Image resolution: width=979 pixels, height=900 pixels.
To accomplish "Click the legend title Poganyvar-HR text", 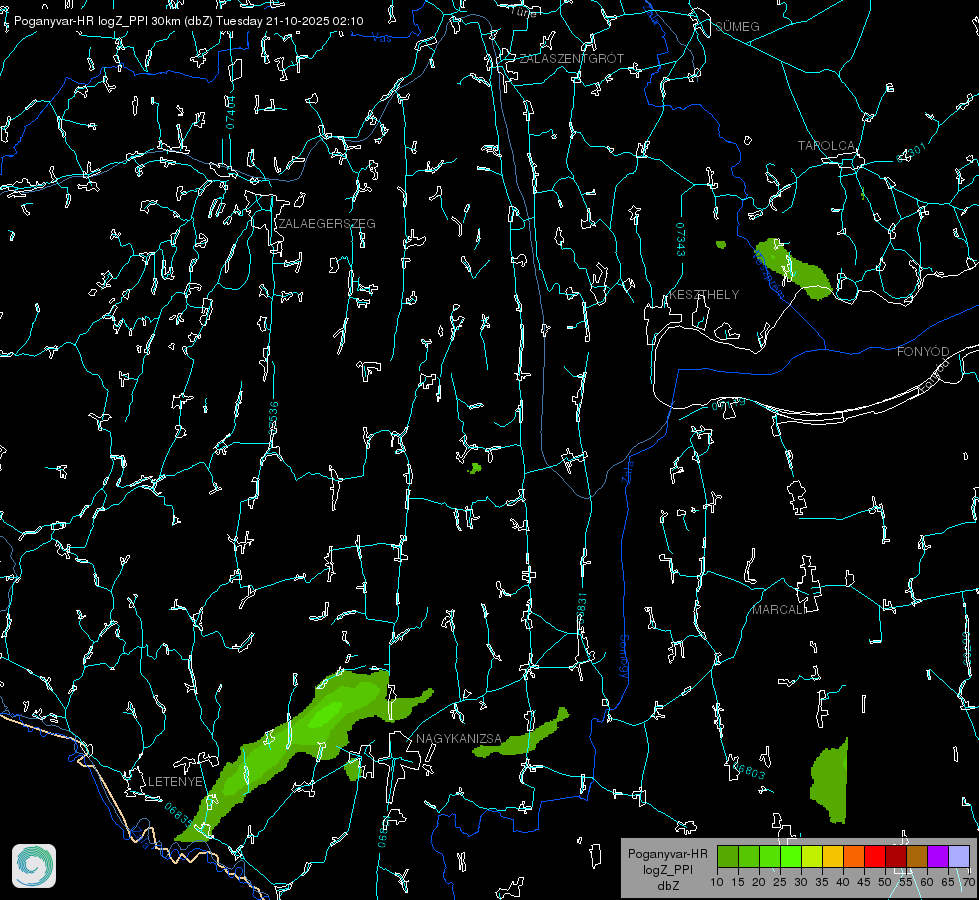I will coord(667,853).
